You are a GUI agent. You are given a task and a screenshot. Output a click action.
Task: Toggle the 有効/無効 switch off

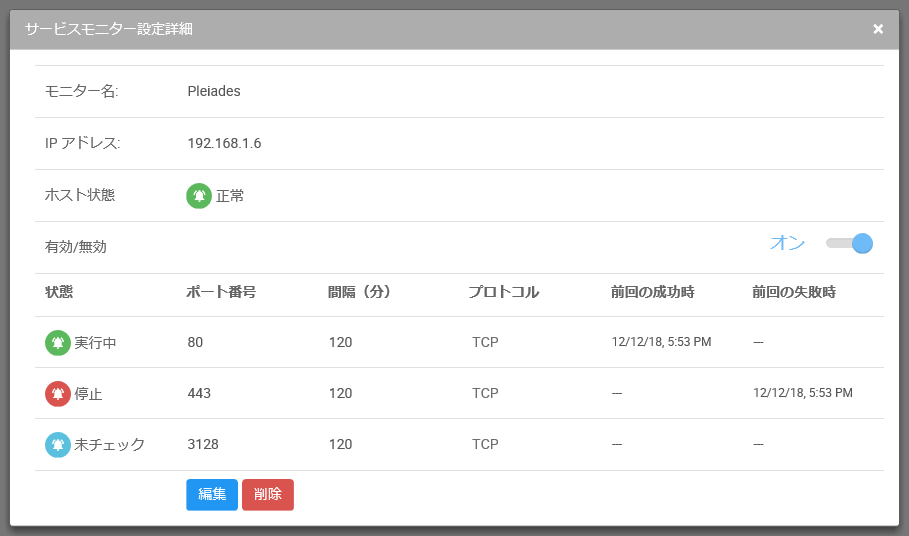(x=849, y=243)
